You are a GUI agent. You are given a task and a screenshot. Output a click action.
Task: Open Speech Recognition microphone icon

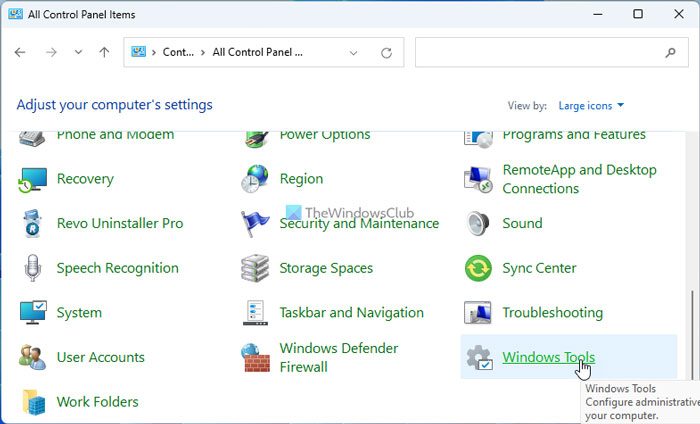33,268
